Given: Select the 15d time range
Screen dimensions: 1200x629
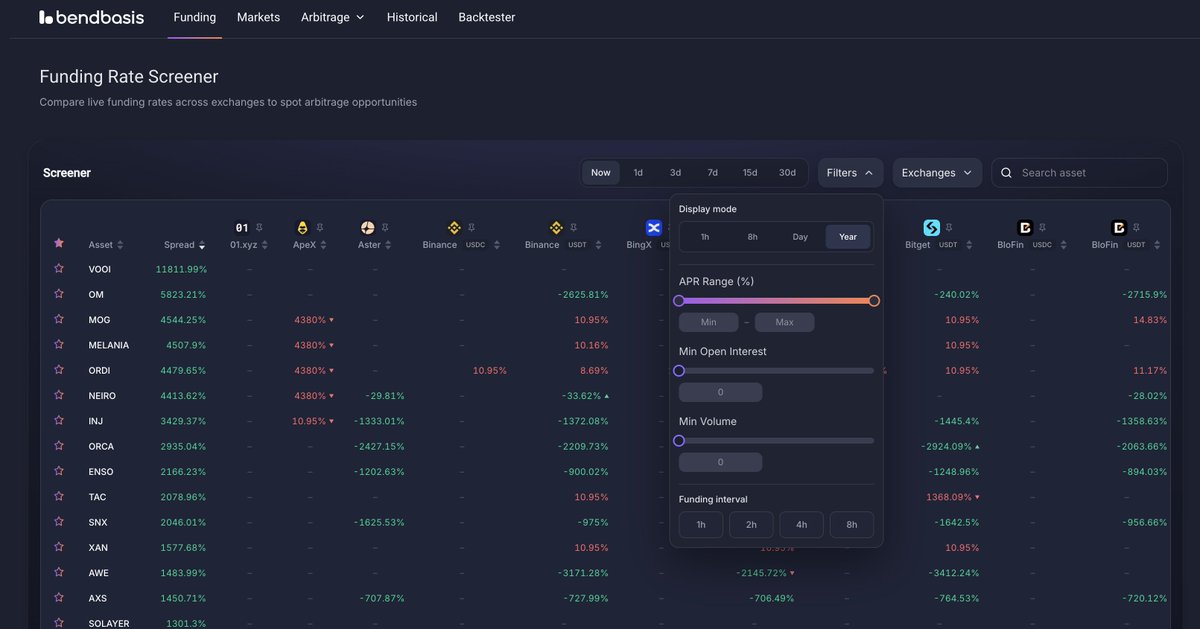Looking at the screenshot, I should pos(750,173).
